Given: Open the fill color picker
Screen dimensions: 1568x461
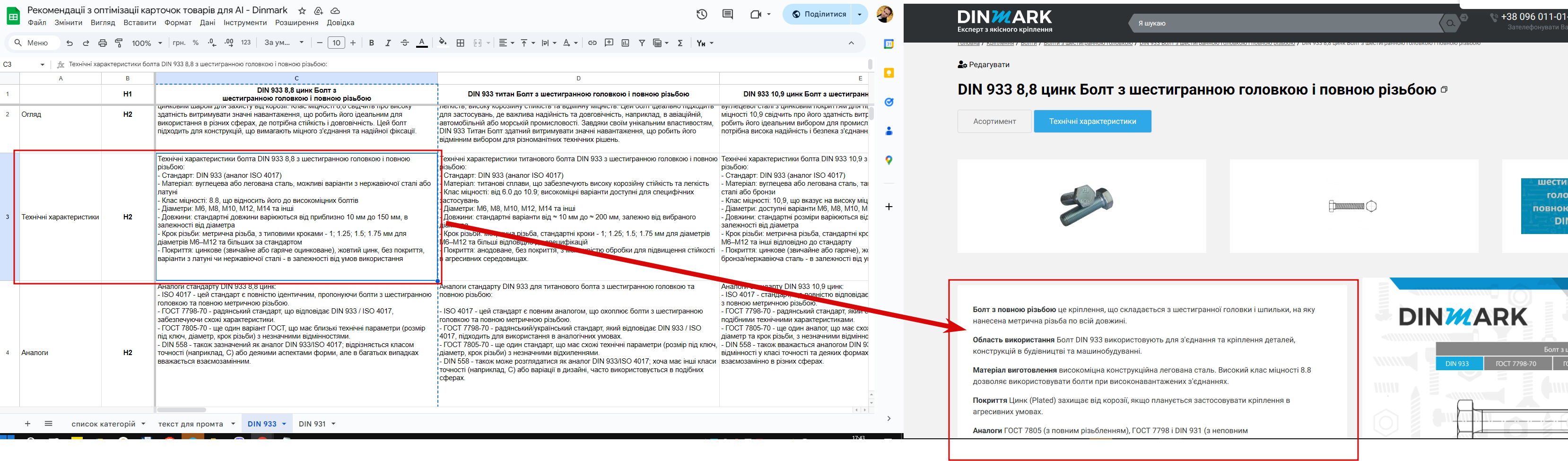Looking at the screenshot, I should pos(443,43).
